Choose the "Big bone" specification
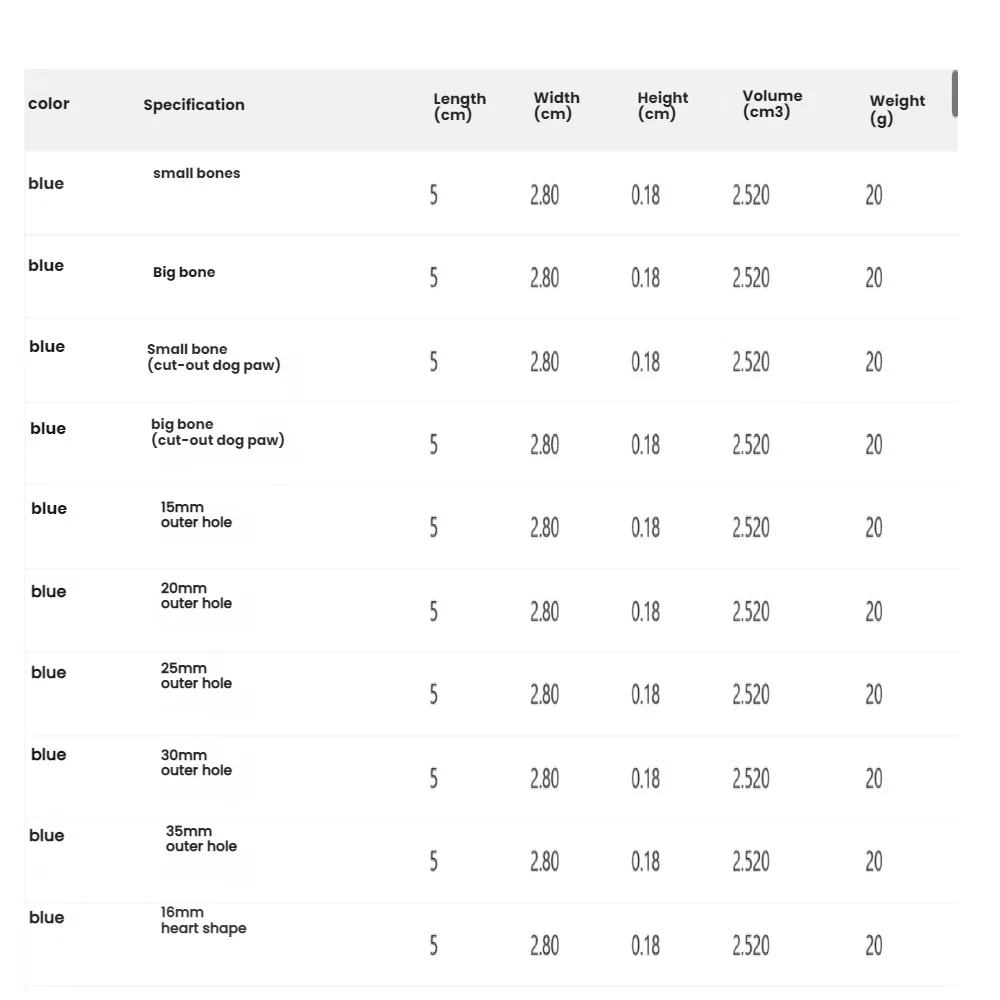This screenshot has width=1000, height=1000. 184,272
